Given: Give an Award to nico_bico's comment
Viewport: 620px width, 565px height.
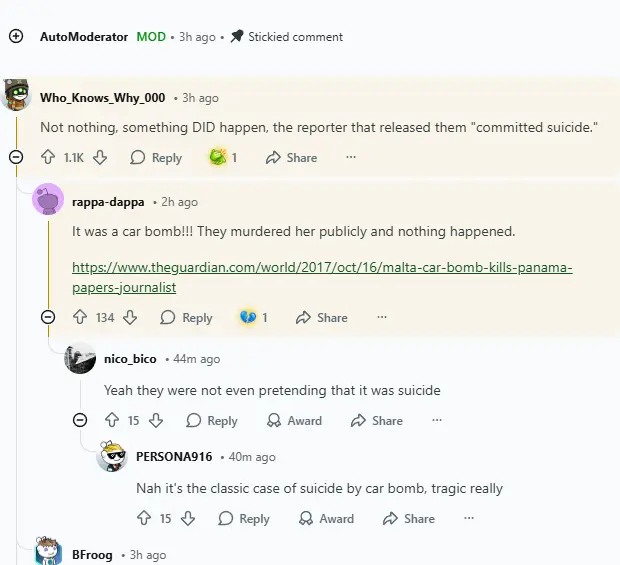Looking at the screenshot, I should click(x=294, y=420).
